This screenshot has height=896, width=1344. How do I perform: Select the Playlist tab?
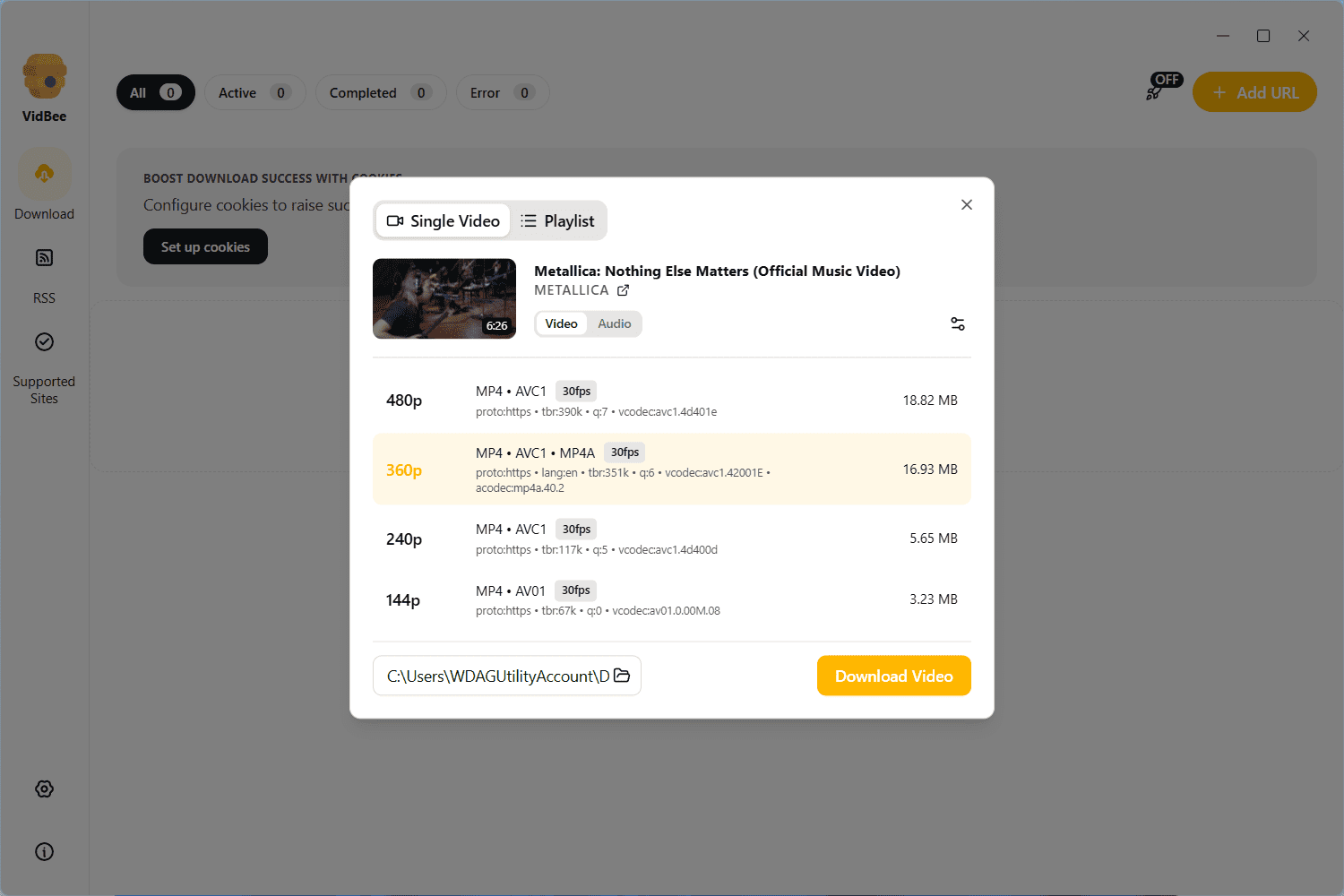coord(557,221)
